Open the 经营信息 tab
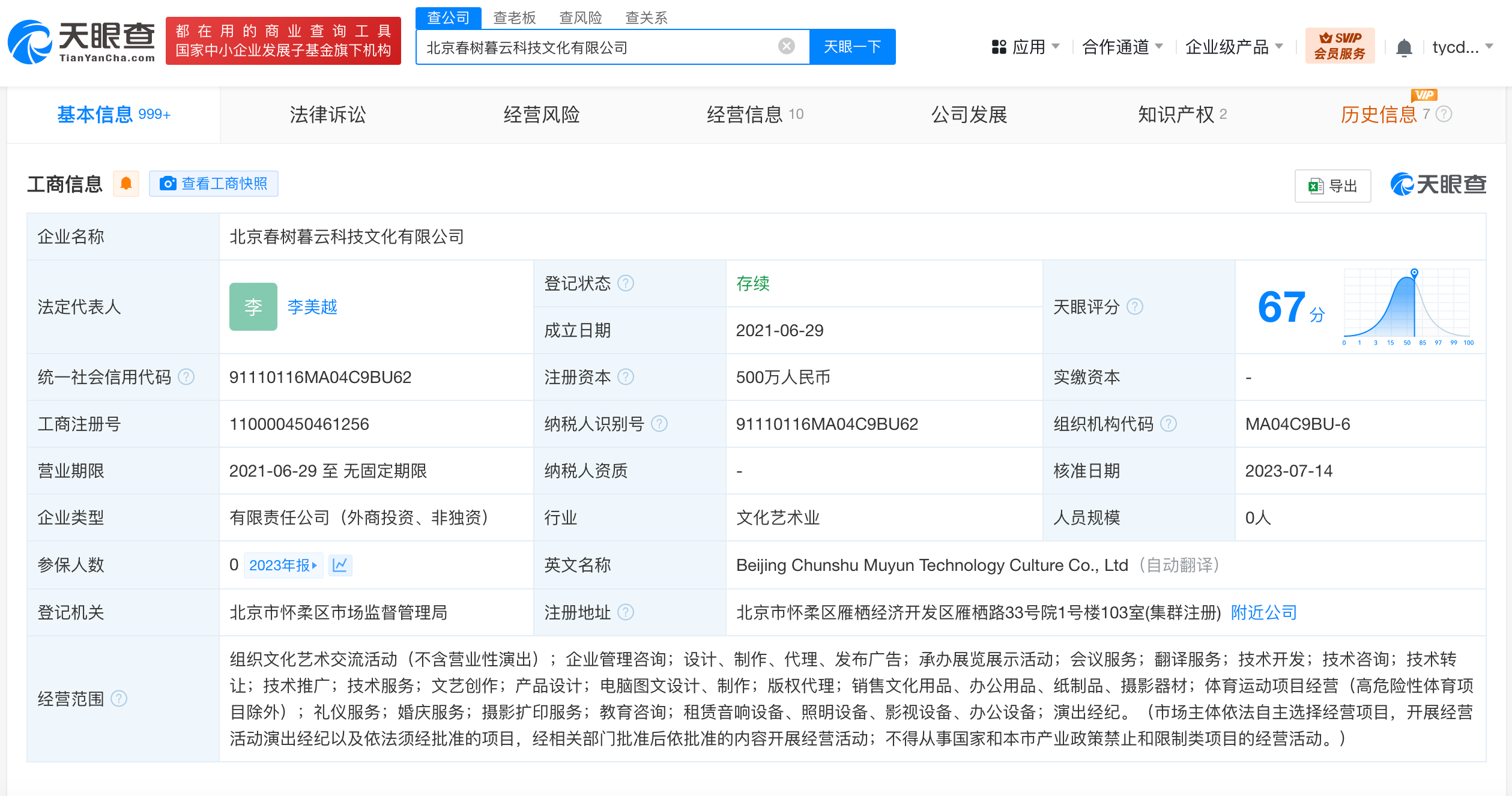Image resolution: width=1512 pixels, height=796 pixels. point(755,114)
